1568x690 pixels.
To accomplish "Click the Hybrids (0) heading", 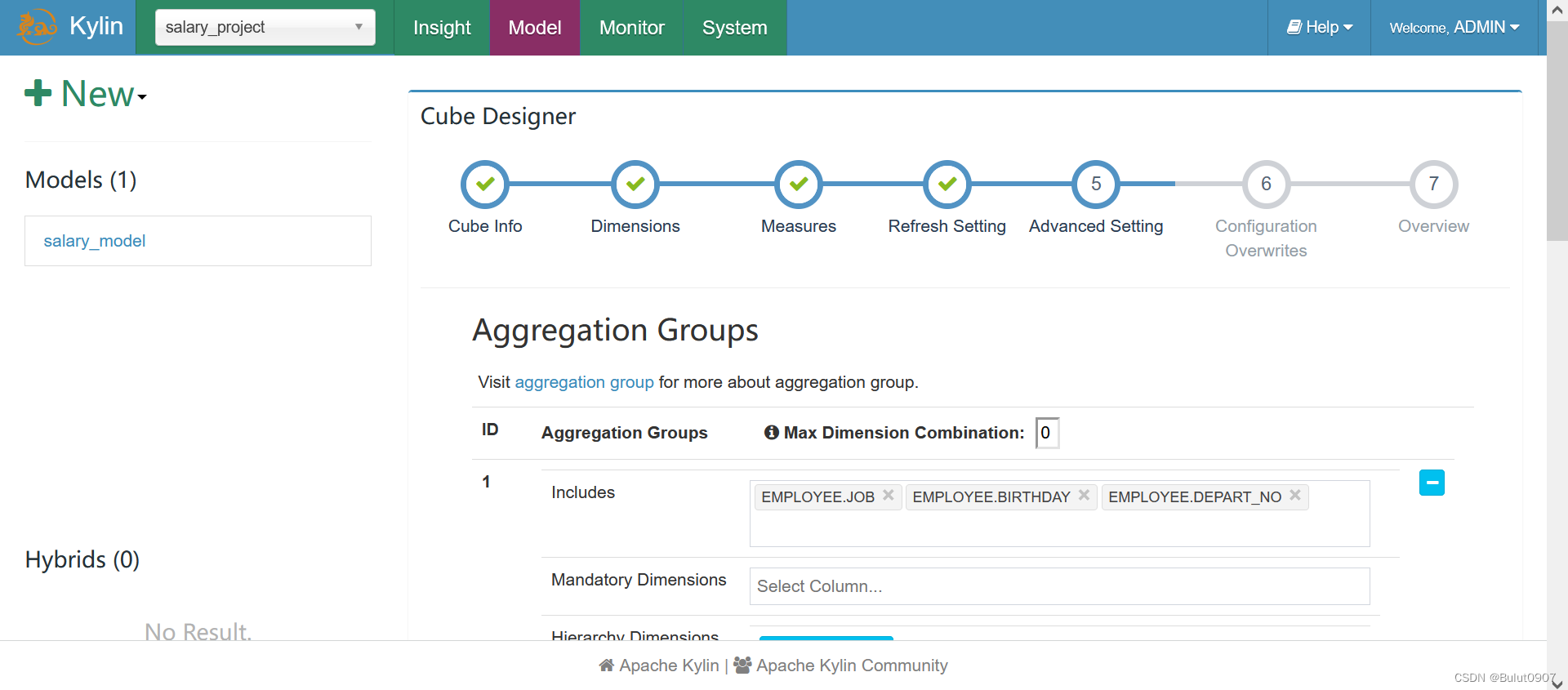I will tap(82, 559).
